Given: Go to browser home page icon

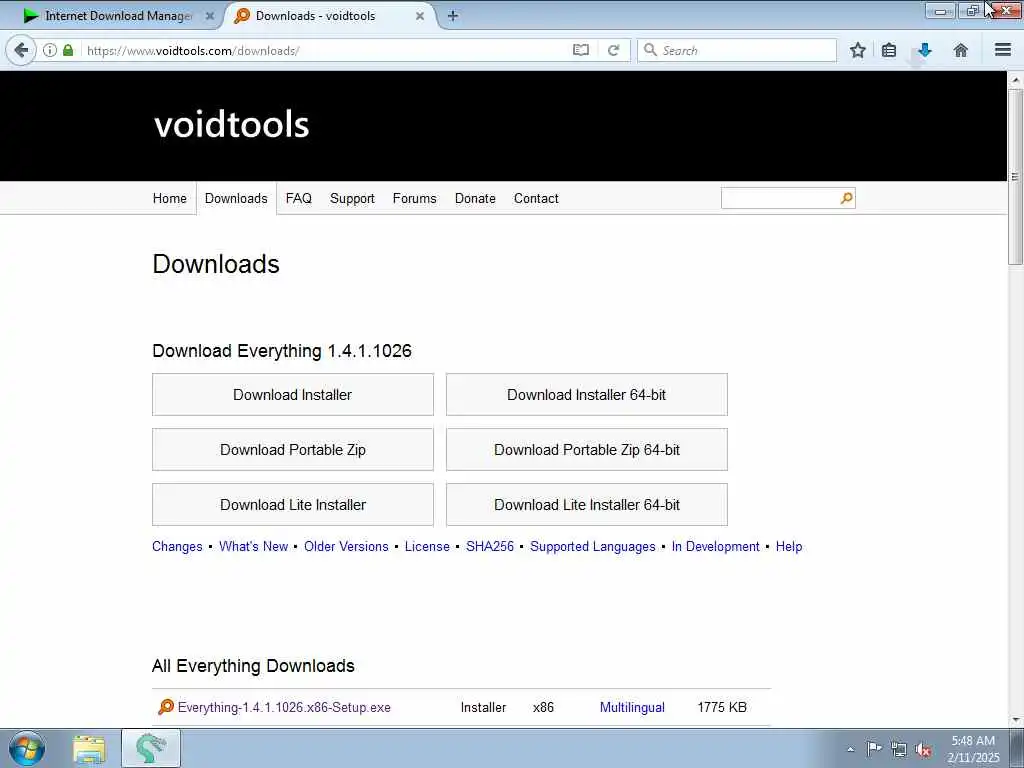Looking at the screenshot, I should (x=960, y=50).
